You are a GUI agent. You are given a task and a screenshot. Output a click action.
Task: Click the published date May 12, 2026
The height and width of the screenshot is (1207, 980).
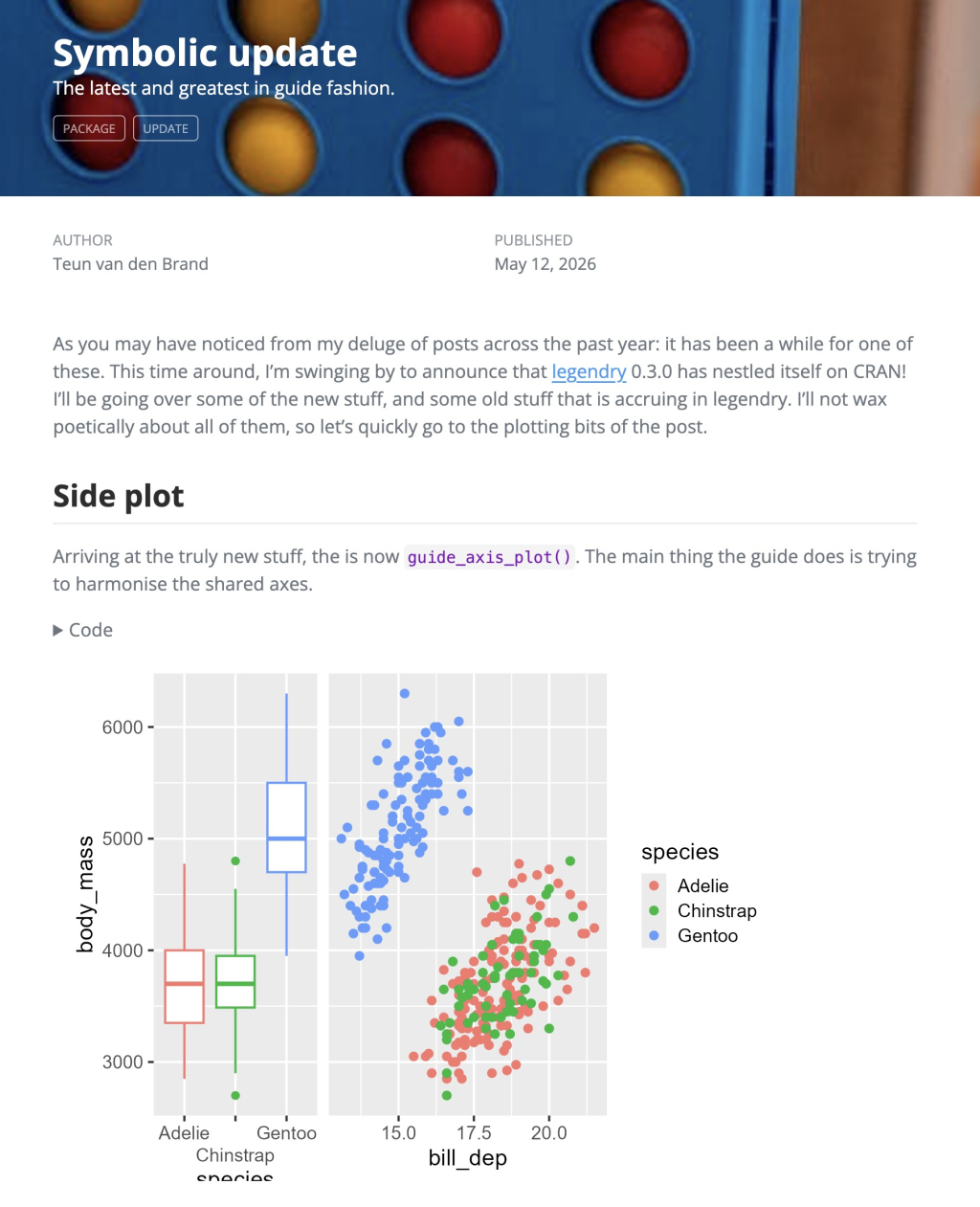(546, 264)
